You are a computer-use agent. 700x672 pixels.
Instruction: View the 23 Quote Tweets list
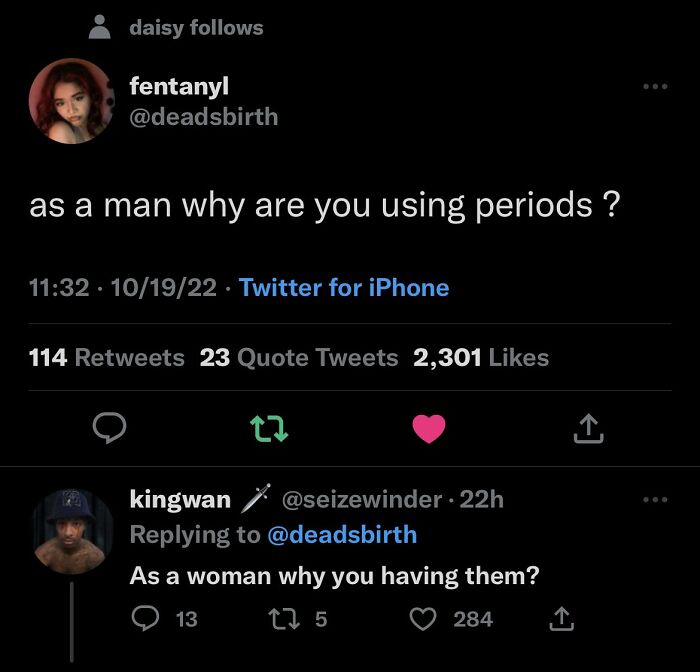pos(299,357)
